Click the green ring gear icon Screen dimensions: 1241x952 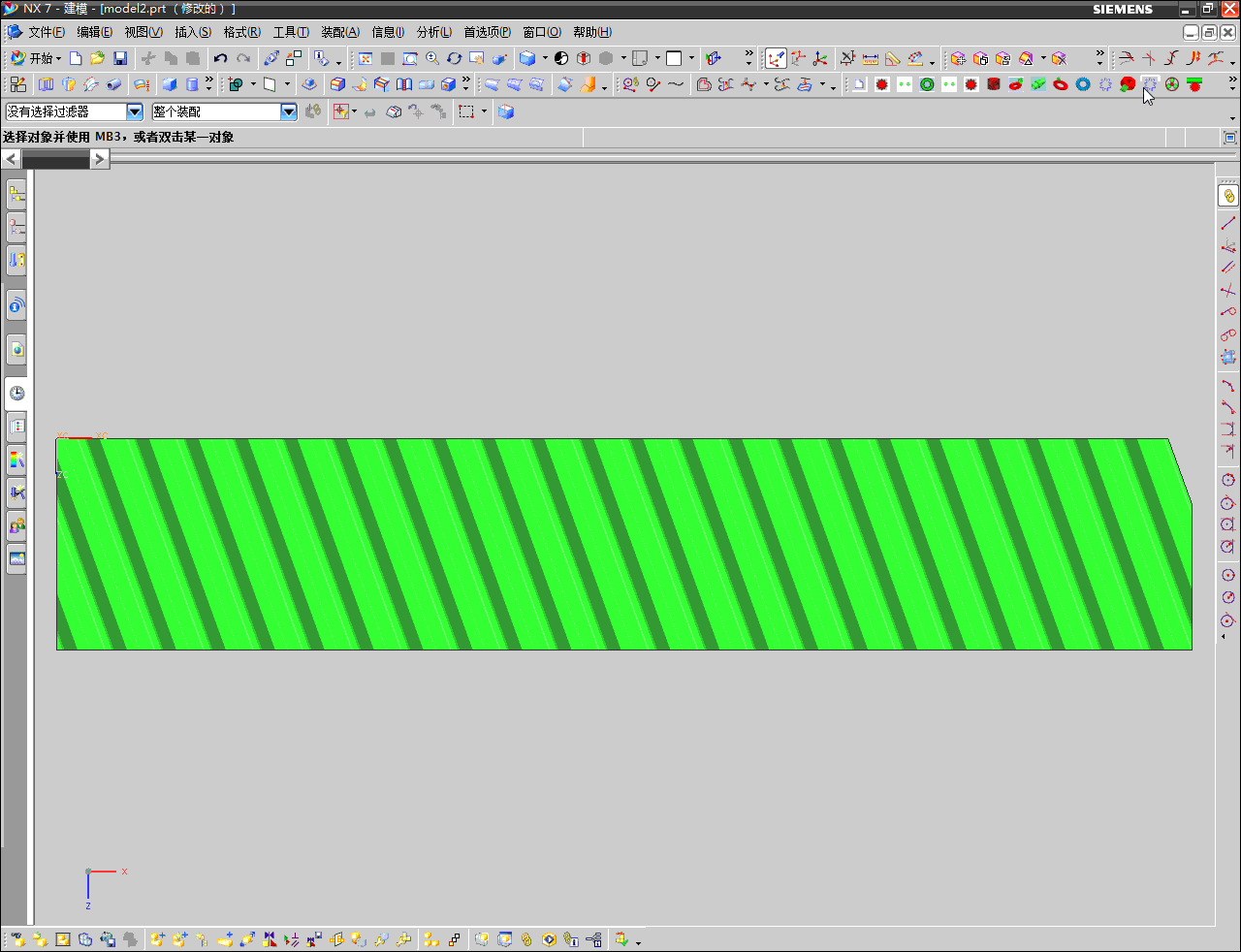(927, 84)
